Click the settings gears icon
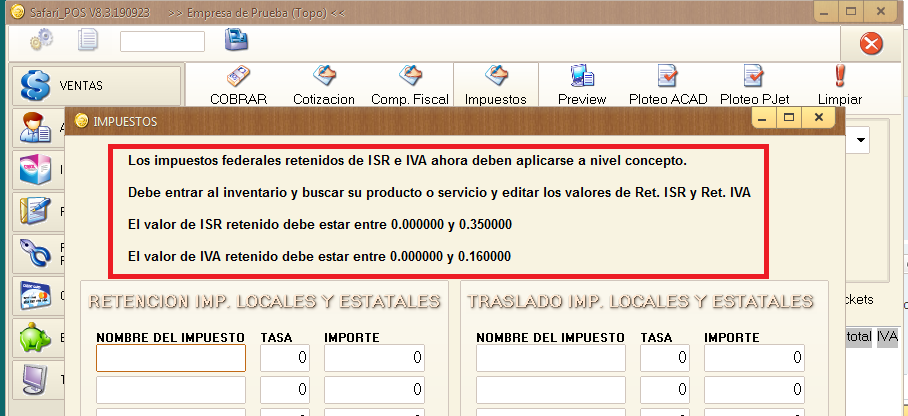Screen dimensions: 908x416 pyautogui.click(x=42, y=40)
